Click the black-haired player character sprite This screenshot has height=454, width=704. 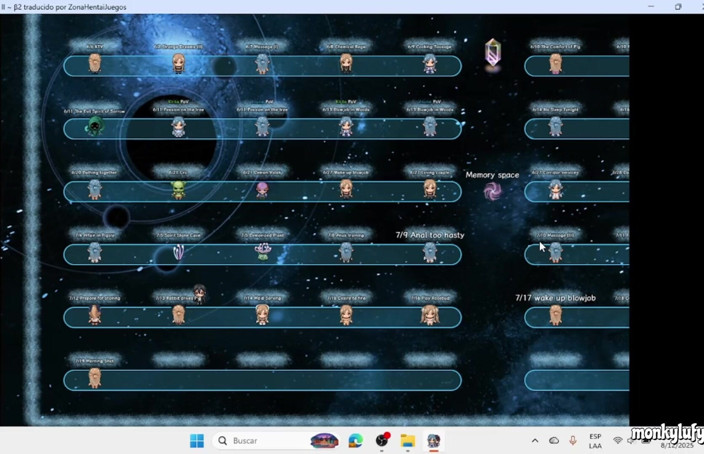click(x=199, y=293)
